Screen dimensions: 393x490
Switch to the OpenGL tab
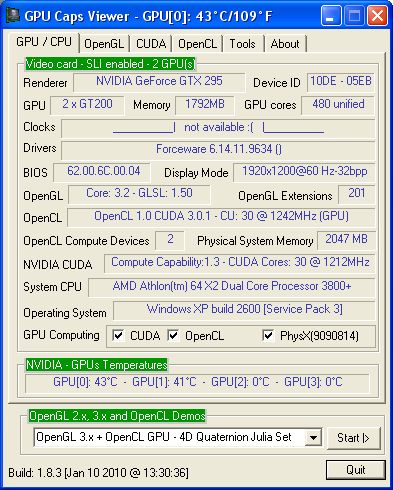click(104, 44)
